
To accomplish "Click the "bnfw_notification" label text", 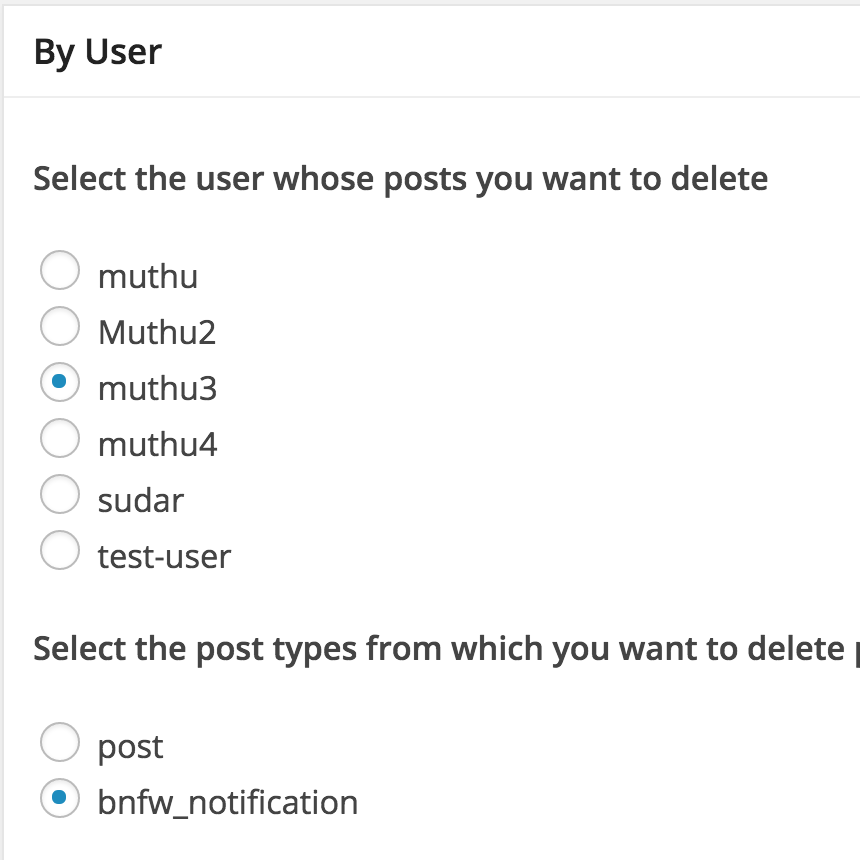I will point(228,803).
